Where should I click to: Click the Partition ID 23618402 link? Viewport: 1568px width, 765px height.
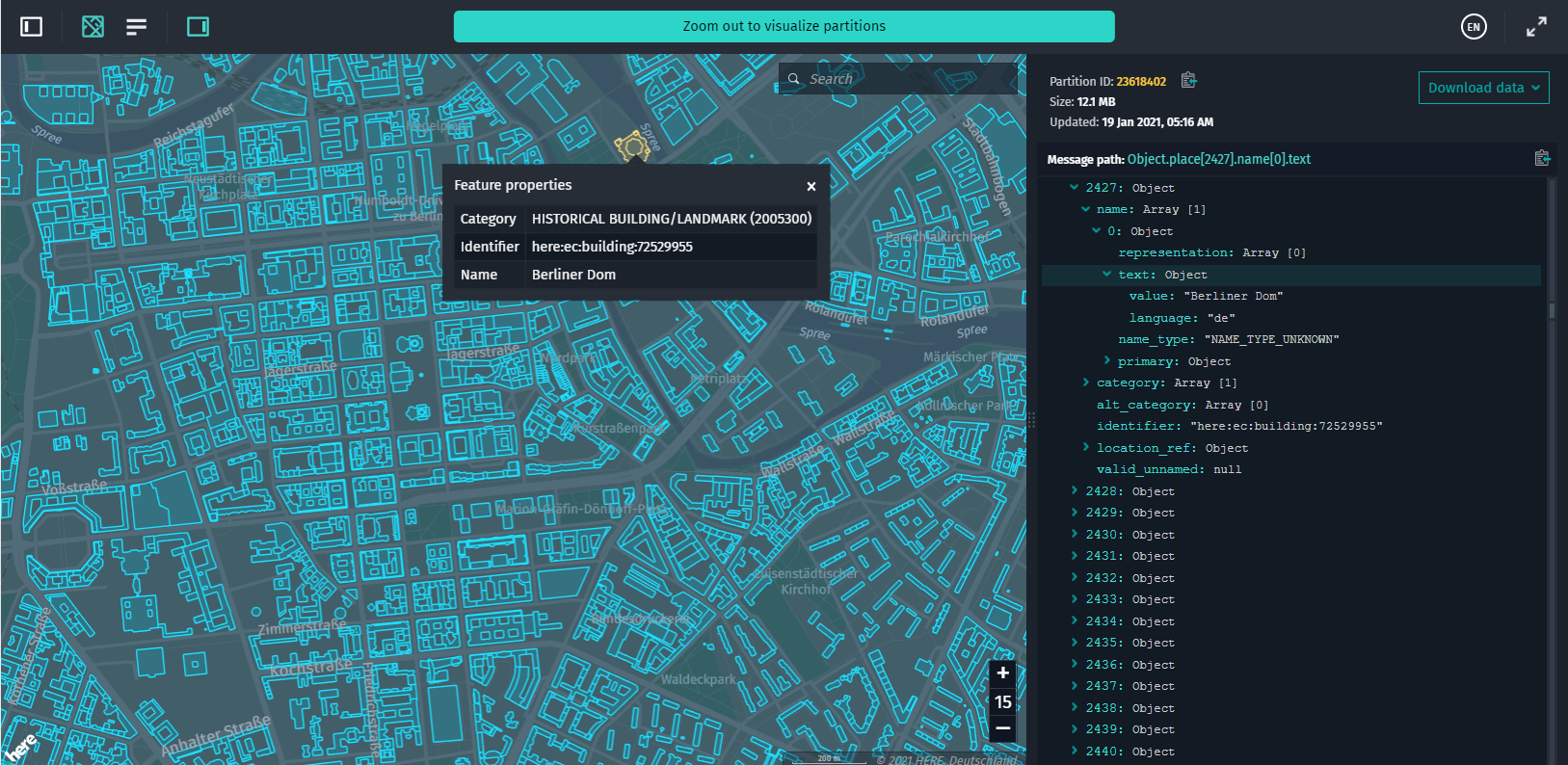(x=1141, y=82)
